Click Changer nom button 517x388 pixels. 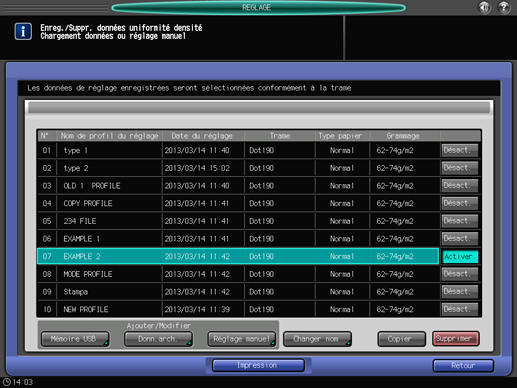[317, 339]
